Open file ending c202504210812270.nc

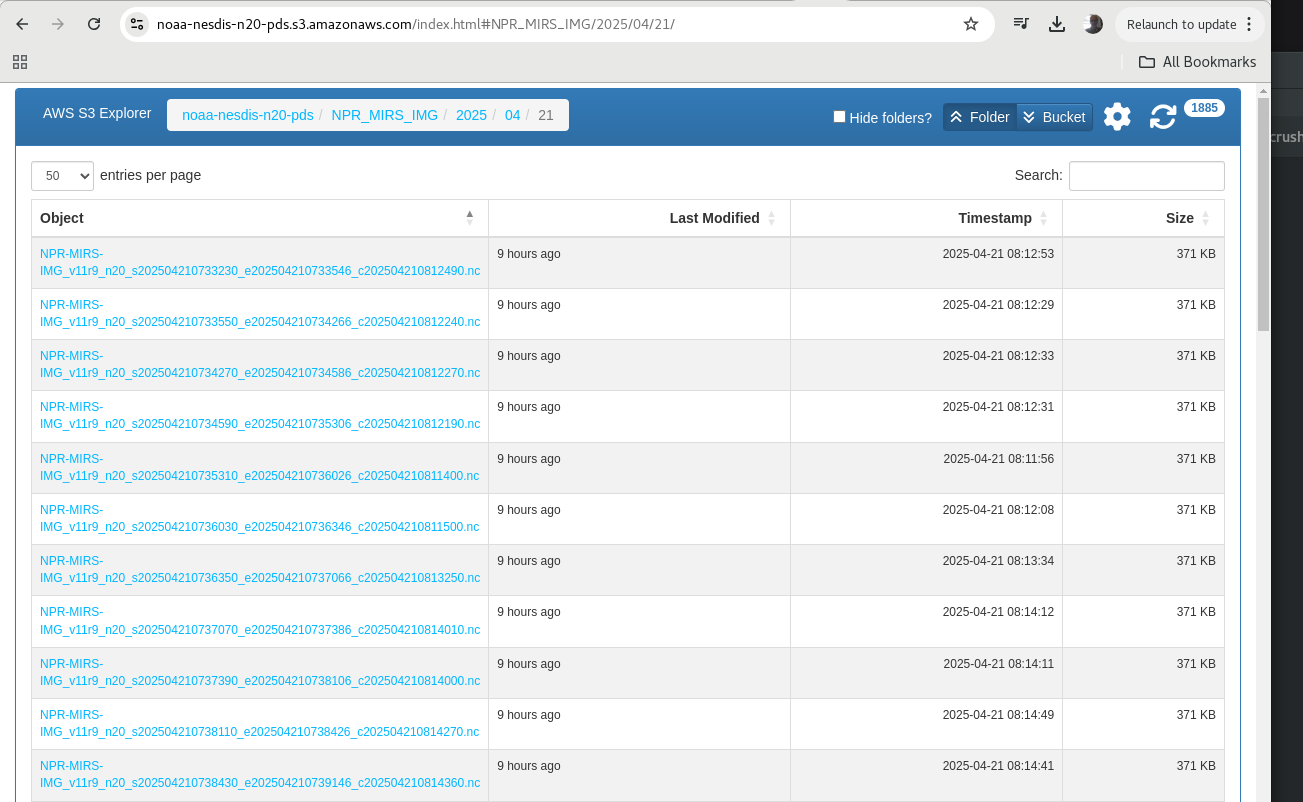coord(259,364)
